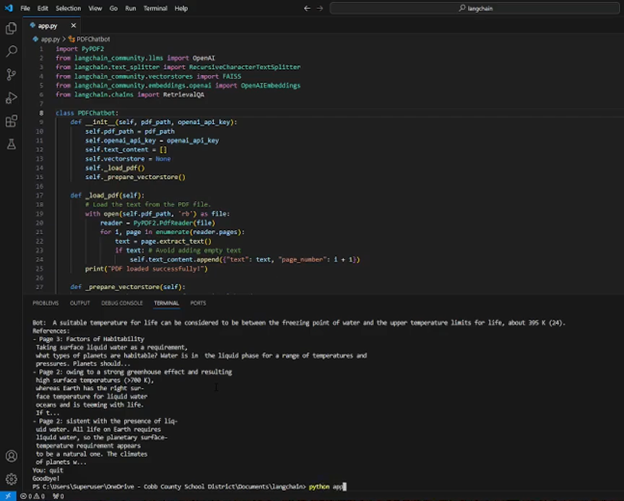Viewport: 624px width, 501px height.
Task: Open the Testing flask view
Action: [x=11, y=144]
